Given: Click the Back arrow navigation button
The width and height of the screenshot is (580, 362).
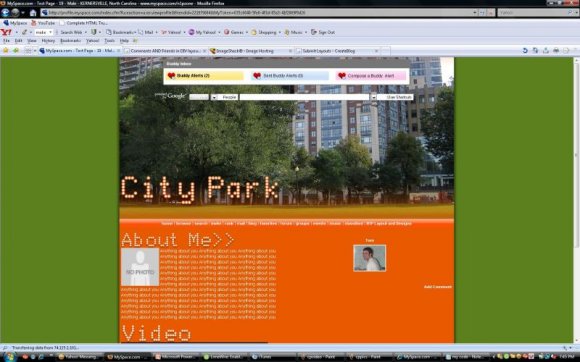Looking at the screenshot, I should pyautogui.click(x=5, y=13).
